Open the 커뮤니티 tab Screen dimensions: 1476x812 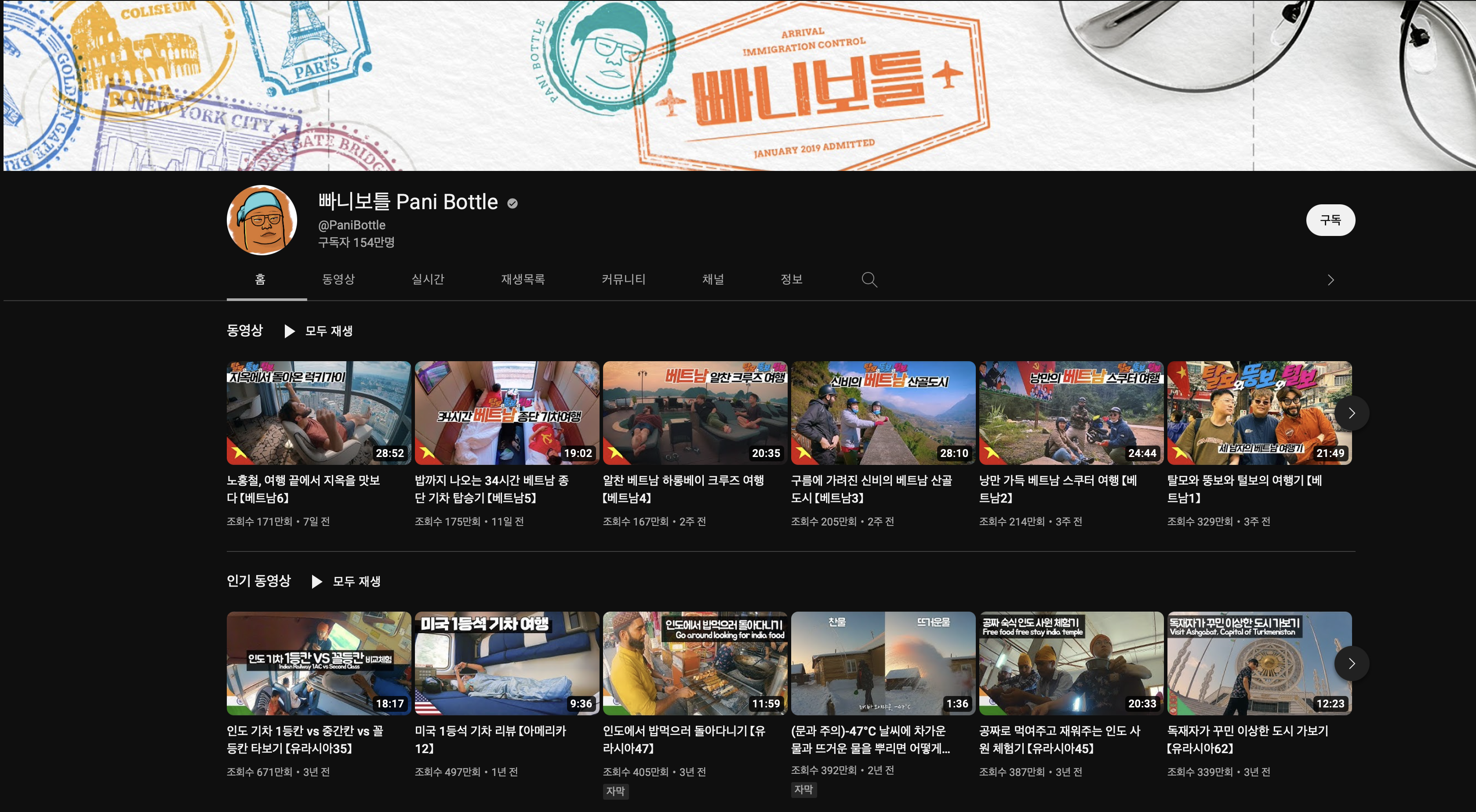tap(623, 279)
